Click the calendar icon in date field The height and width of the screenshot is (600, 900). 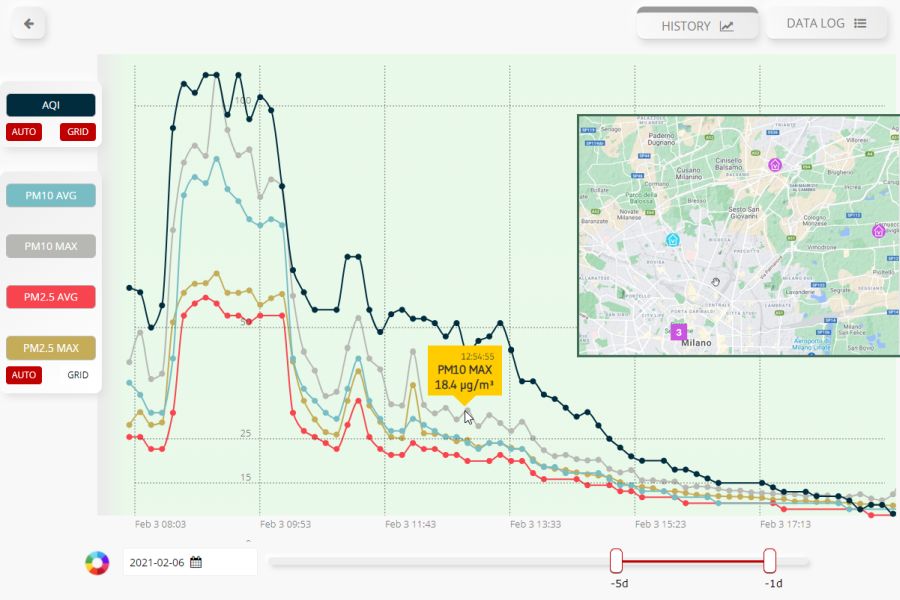click(x=196, y=562)
